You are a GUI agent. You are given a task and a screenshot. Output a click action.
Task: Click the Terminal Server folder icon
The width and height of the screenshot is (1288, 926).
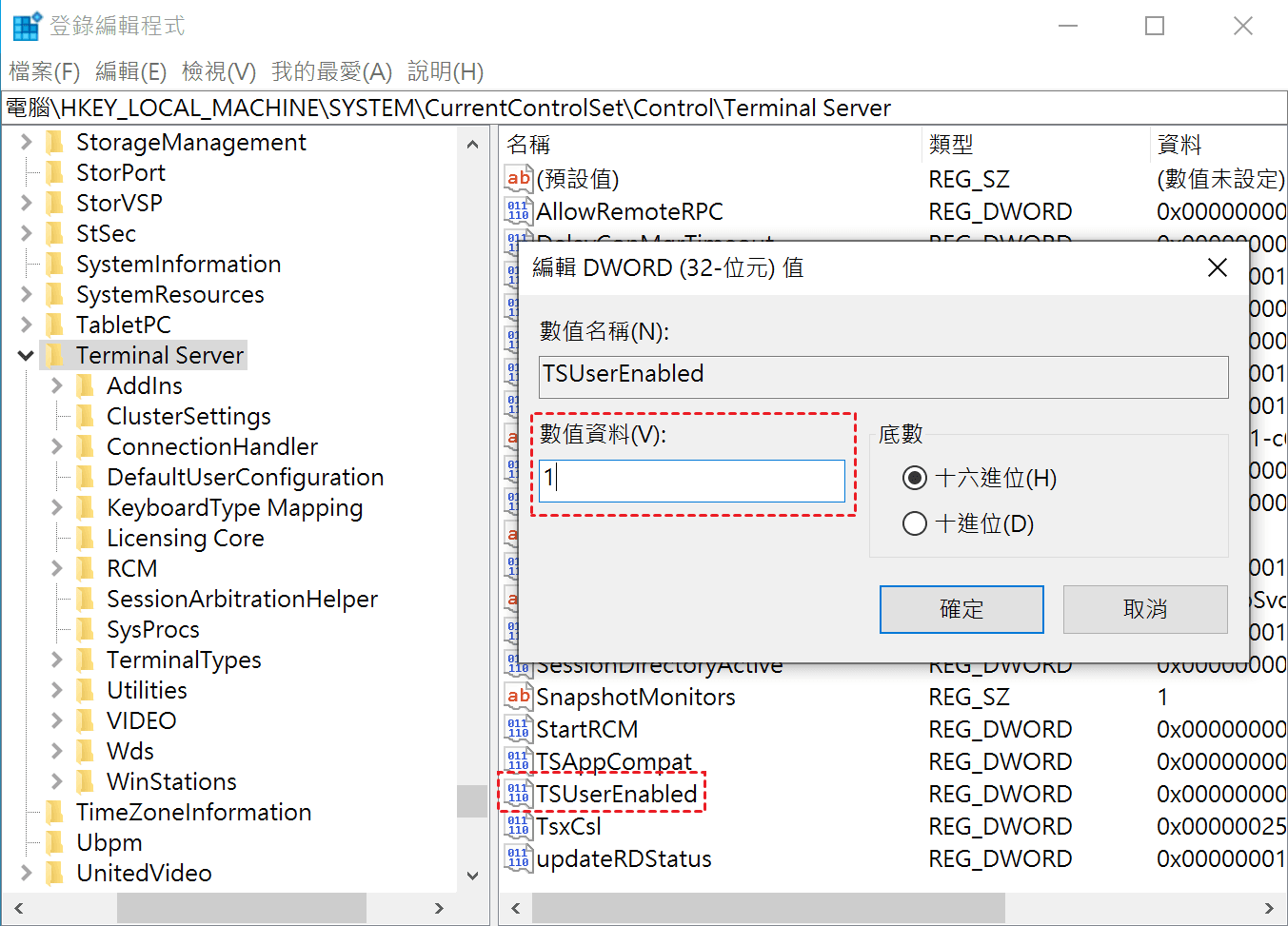point(56,356)
